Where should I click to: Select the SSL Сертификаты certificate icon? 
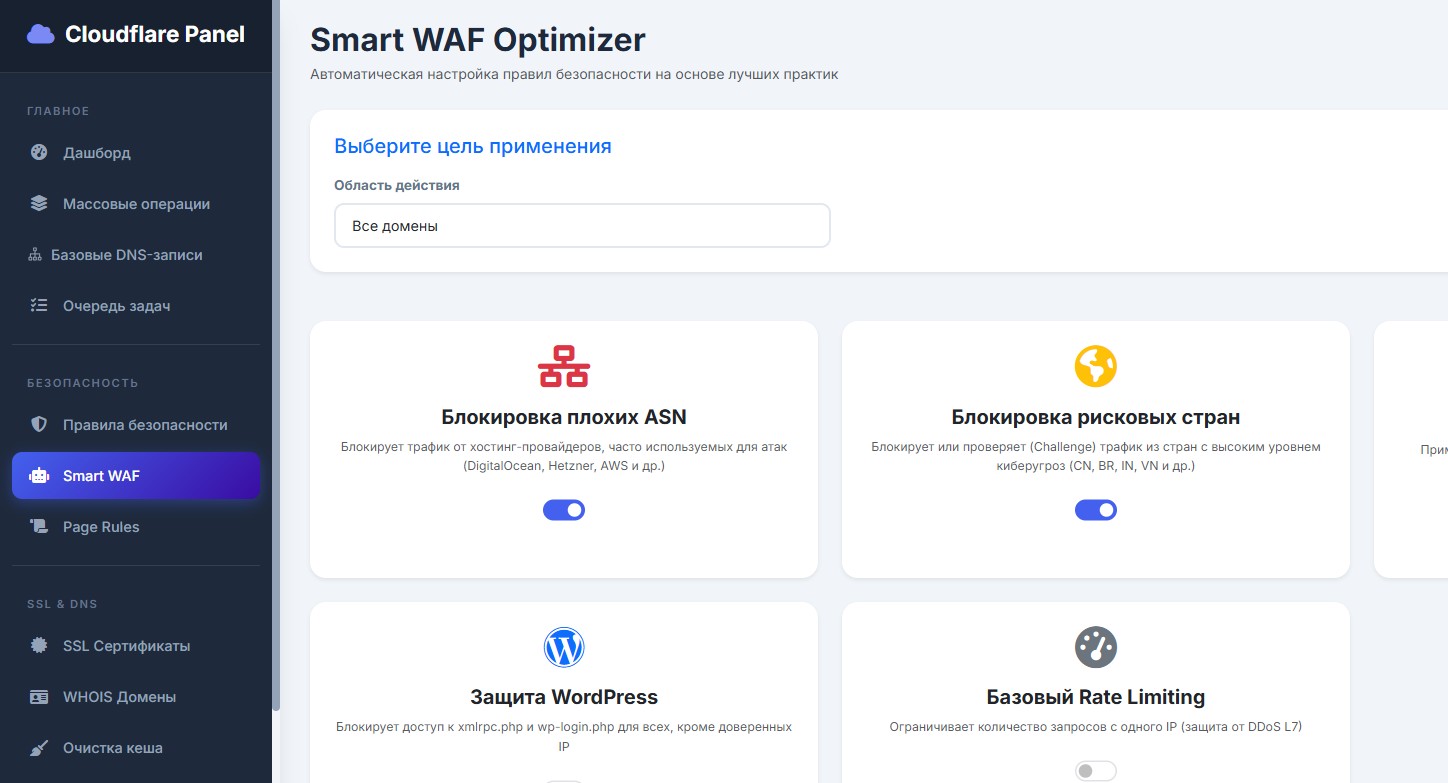click(38, 645)
